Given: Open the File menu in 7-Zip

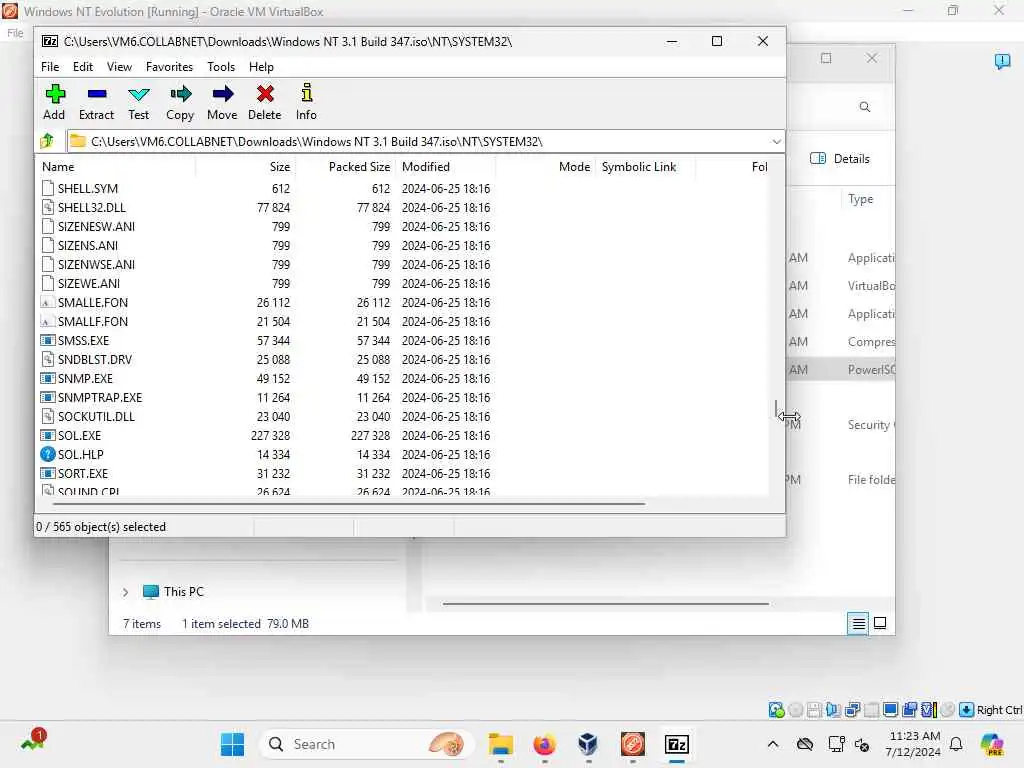Looking at the screenshot, I should (x=50, y=67).
